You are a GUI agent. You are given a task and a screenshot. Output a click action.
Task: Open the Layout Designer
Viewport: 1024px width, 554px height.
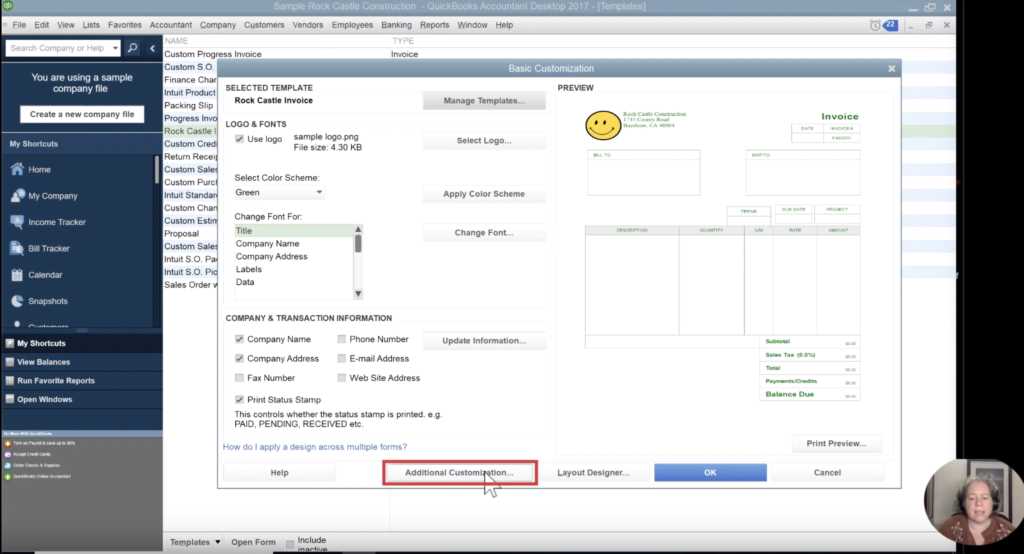click(x=593, y=472)
